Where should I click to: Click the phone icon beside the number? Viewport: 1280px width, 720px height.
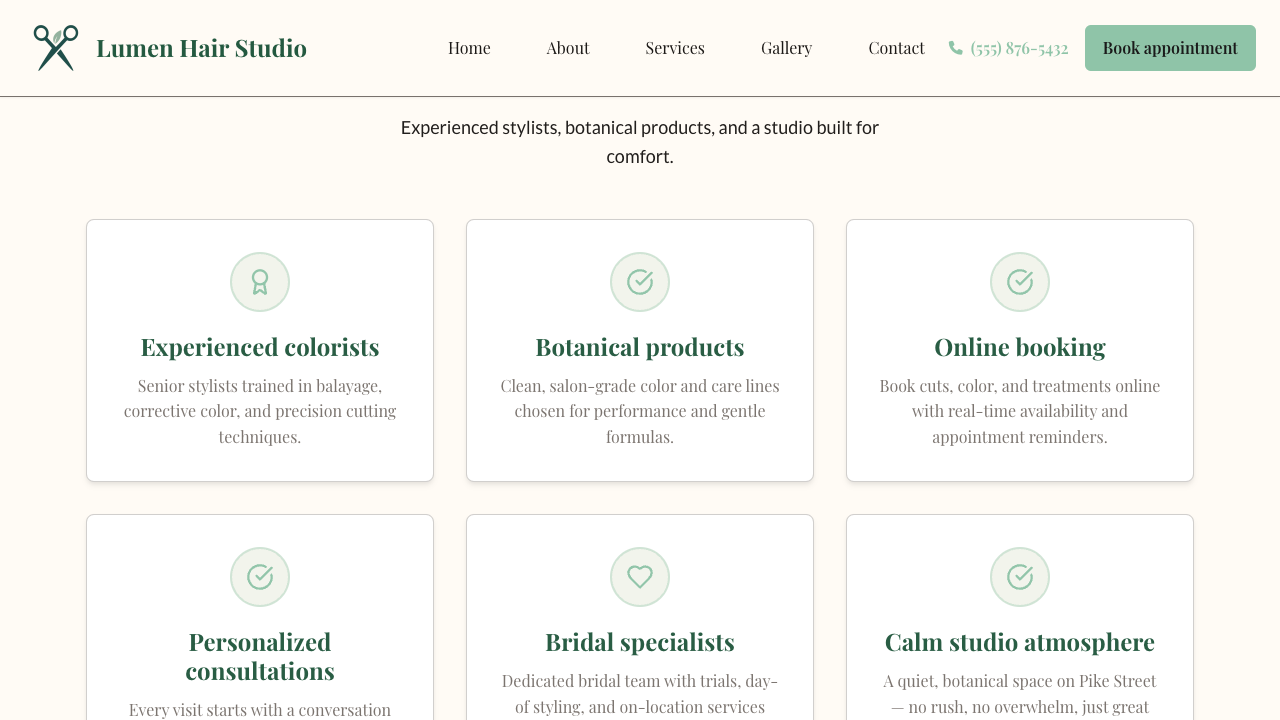pyautogui.click(x=956, y=48)
